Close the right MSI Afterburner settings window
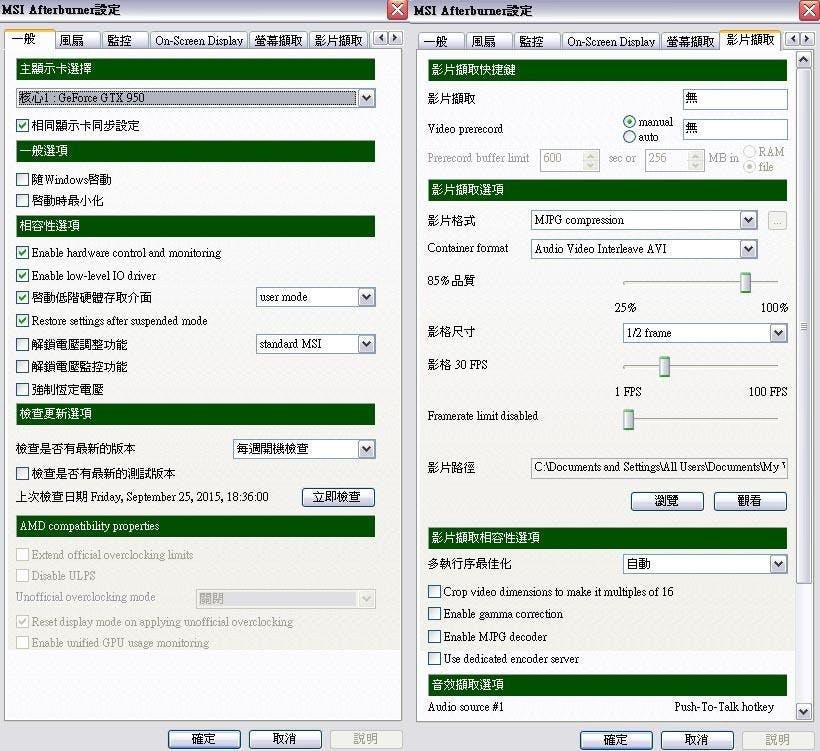The width and height of the screenshot is (820, 751). (810, 10)
